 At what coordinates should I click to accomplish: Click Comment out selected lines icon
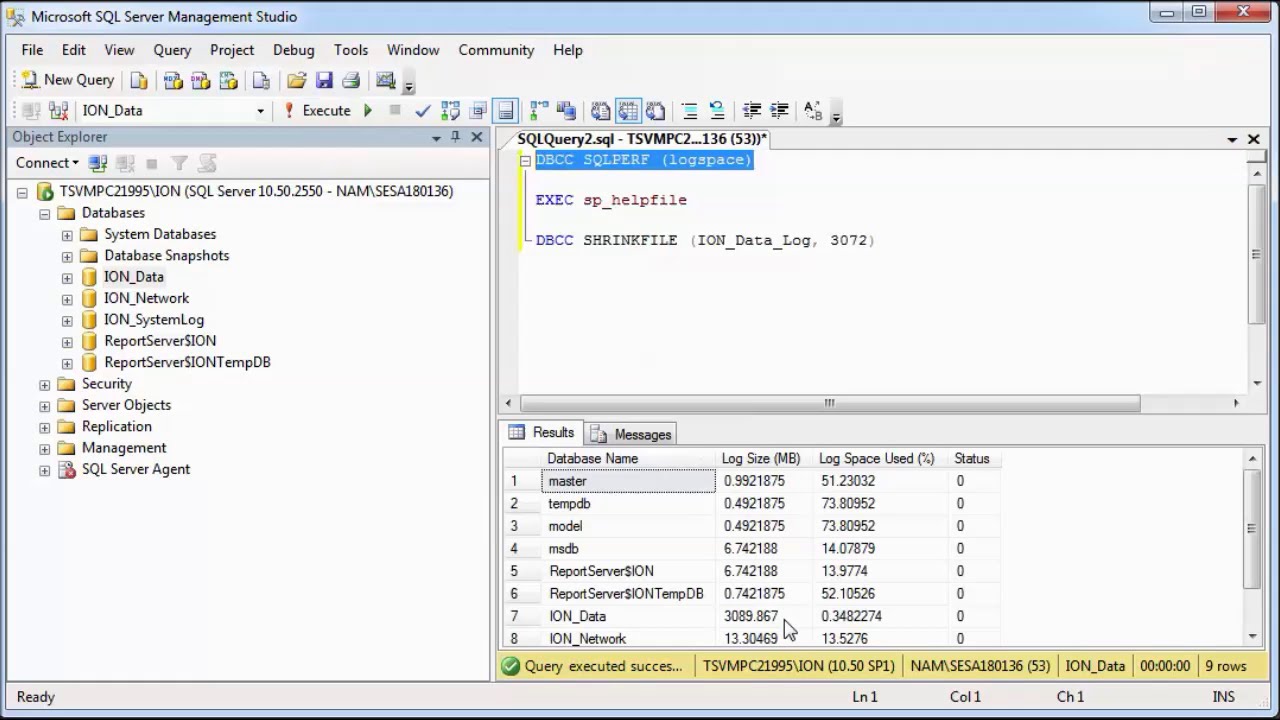(x=689, y=111)
